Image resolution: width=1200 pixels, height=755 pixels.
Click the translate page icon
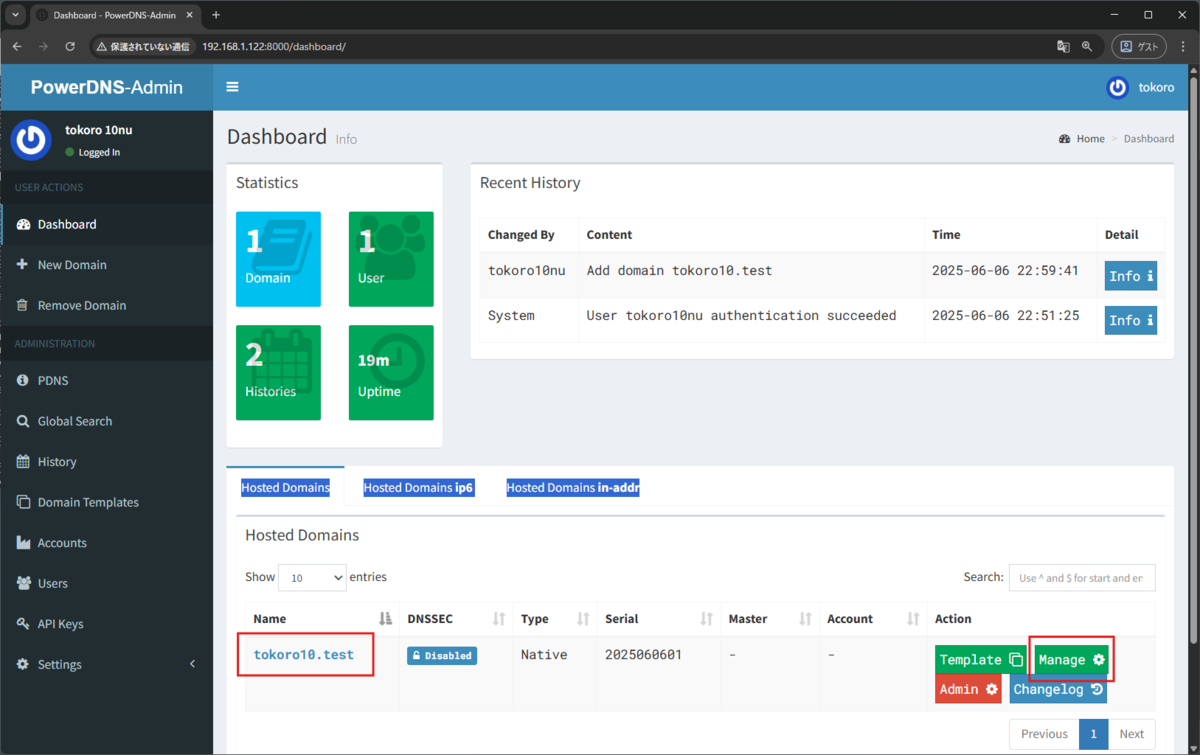click(1063, 46)
